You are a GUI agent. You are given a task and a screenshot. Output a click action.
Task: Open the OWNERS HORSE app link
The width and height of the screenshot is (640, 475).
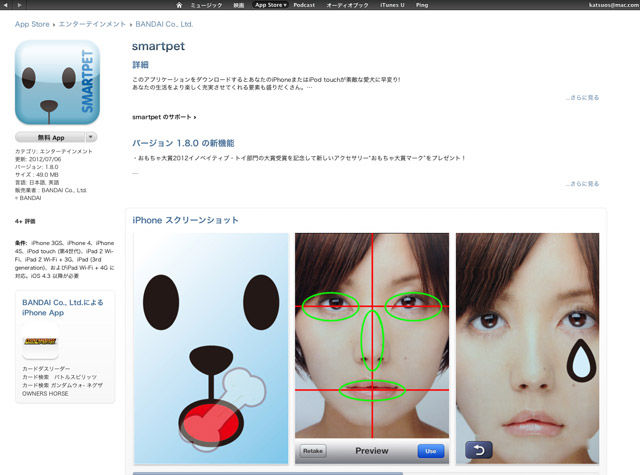(45, 393)
